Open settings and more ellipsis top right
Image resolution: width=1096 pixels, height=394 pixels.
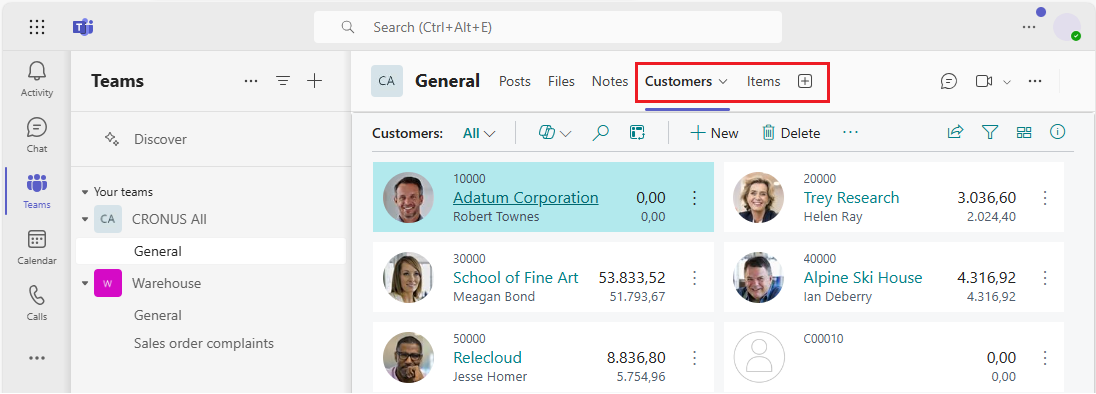[1029, 27]
